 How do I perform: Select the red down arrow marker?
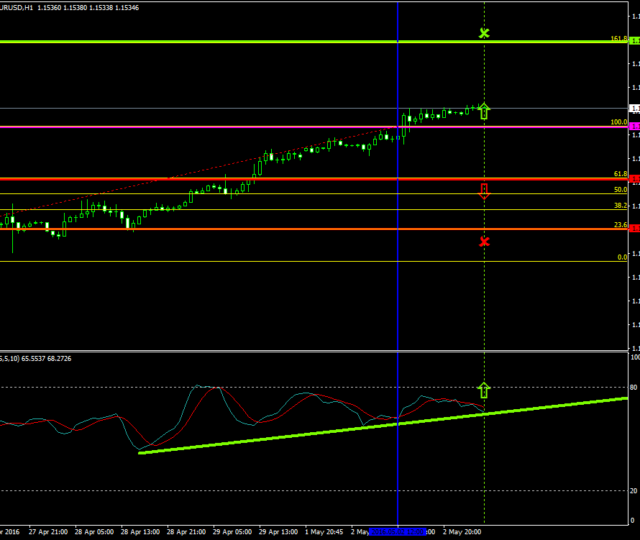coord(485,190)
